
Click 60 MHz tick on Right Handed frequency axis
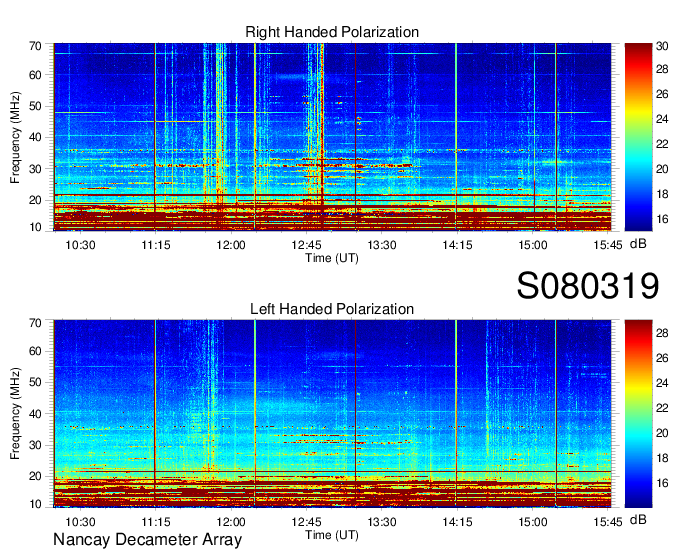[x=35, y=75]
